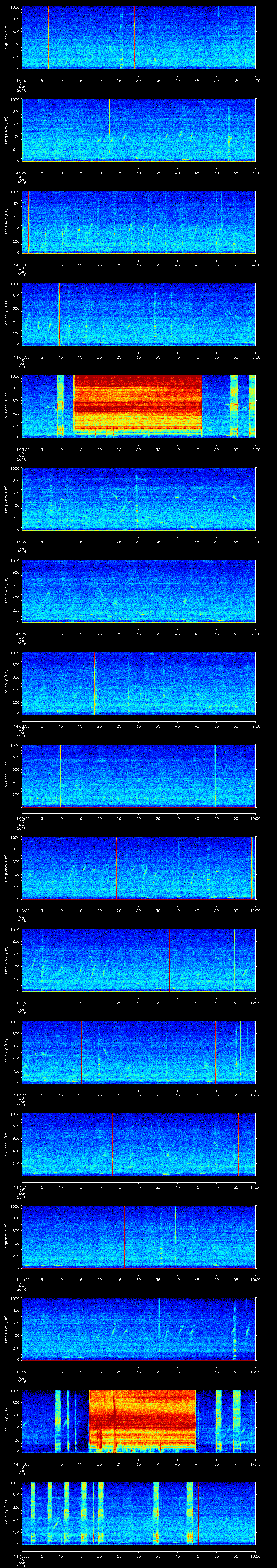Screen dimensions: 277x1568
Task: Open the spectrogram panel starting at 14:10:00
Action: (139, 868)
